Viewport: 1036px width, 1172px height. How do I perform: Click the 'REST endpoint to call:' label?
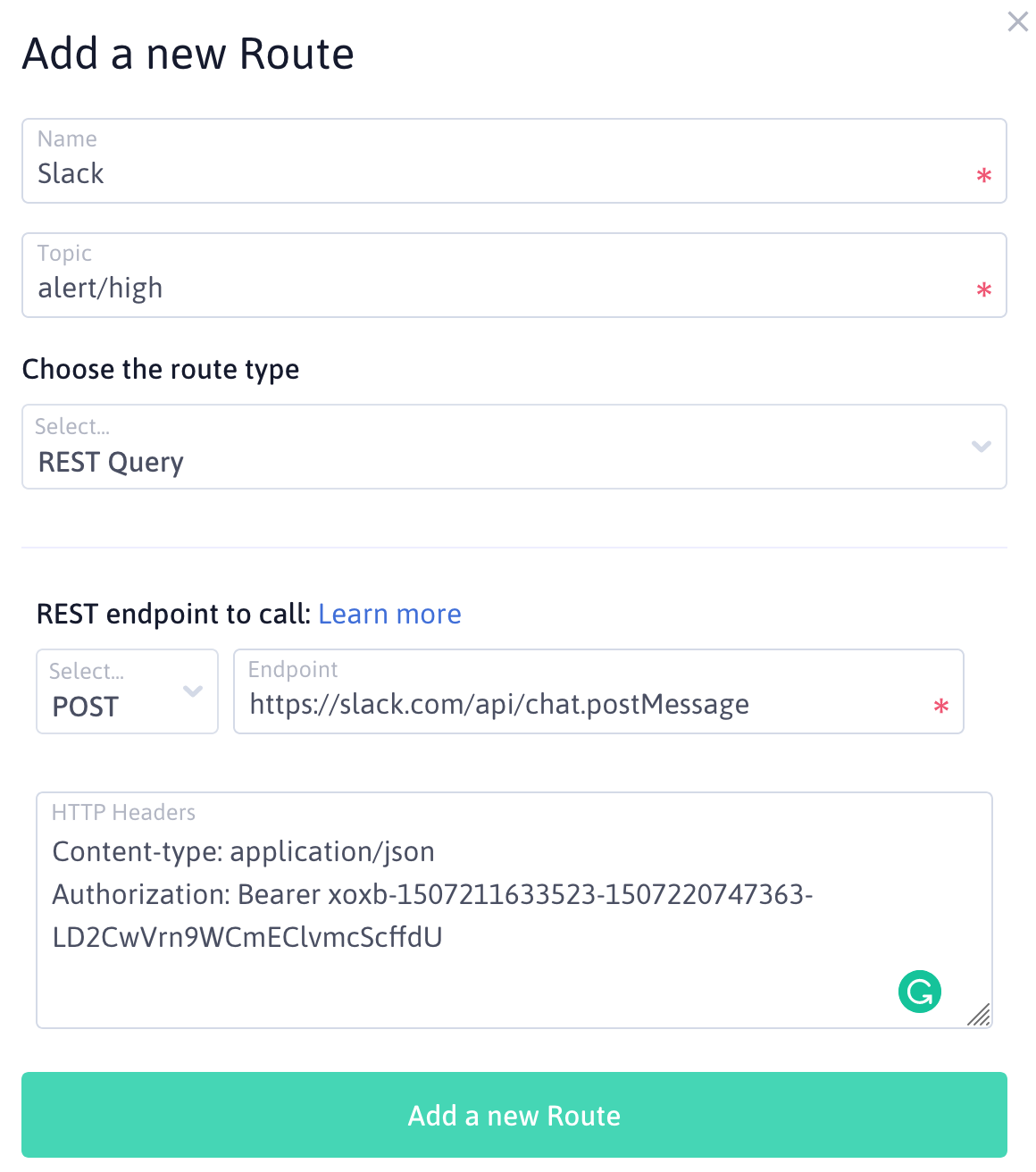tap(173, 615)
